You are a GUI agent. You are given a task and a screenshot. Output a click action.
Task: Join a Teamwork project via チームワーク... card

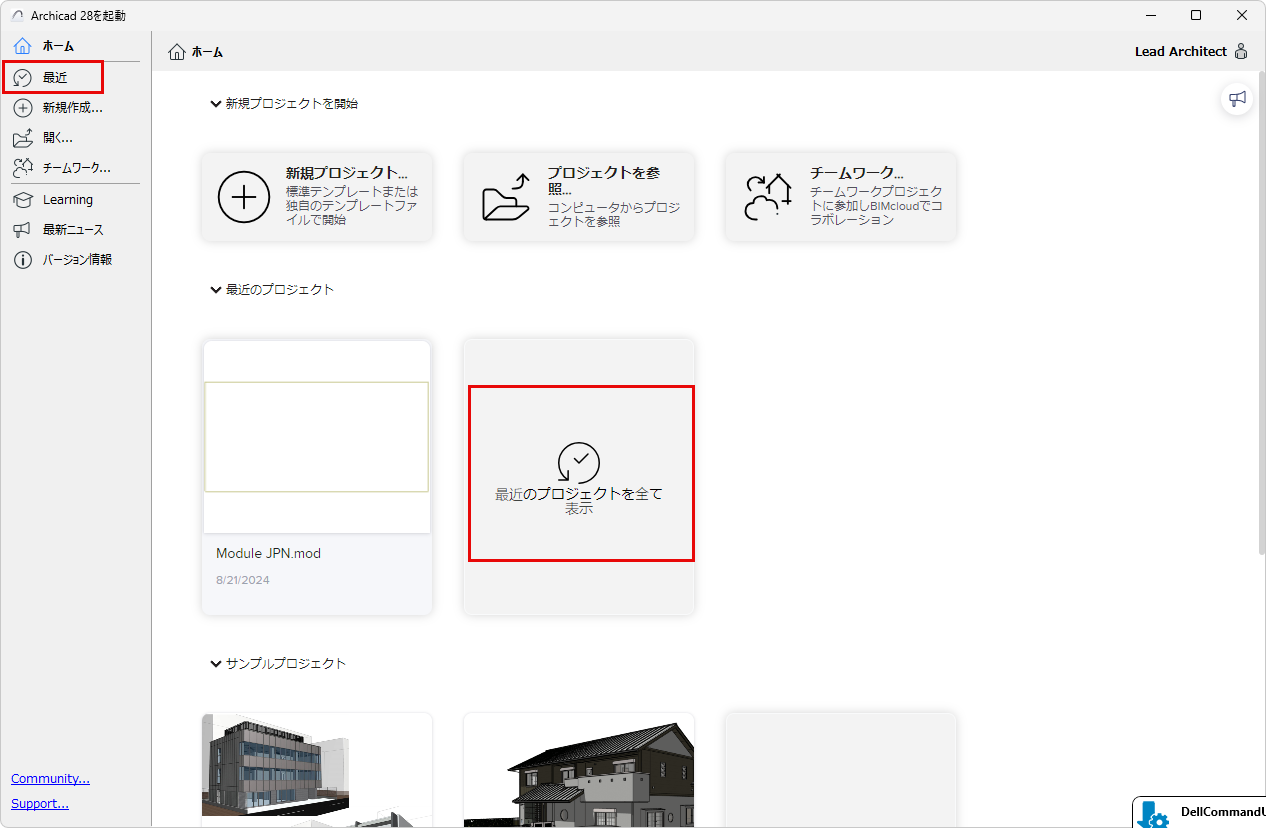point(841,196)
